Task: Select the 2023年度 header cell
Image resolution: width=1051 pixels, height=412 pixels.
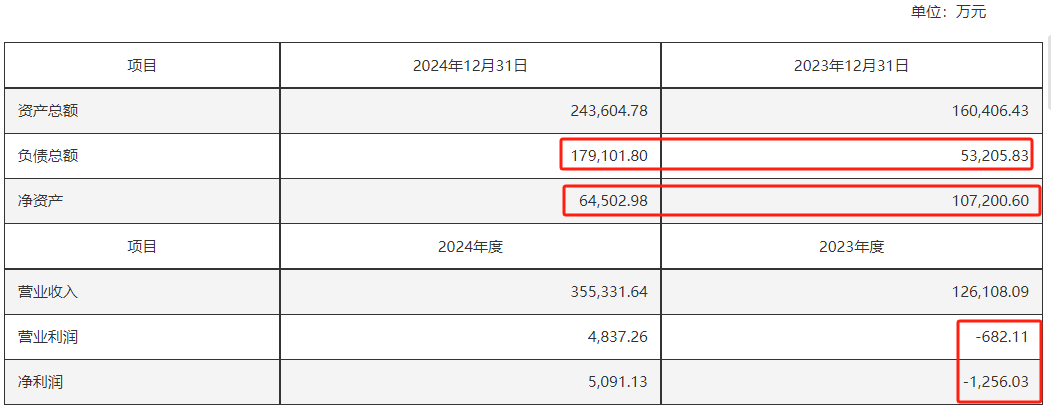Action: point(851,246)
